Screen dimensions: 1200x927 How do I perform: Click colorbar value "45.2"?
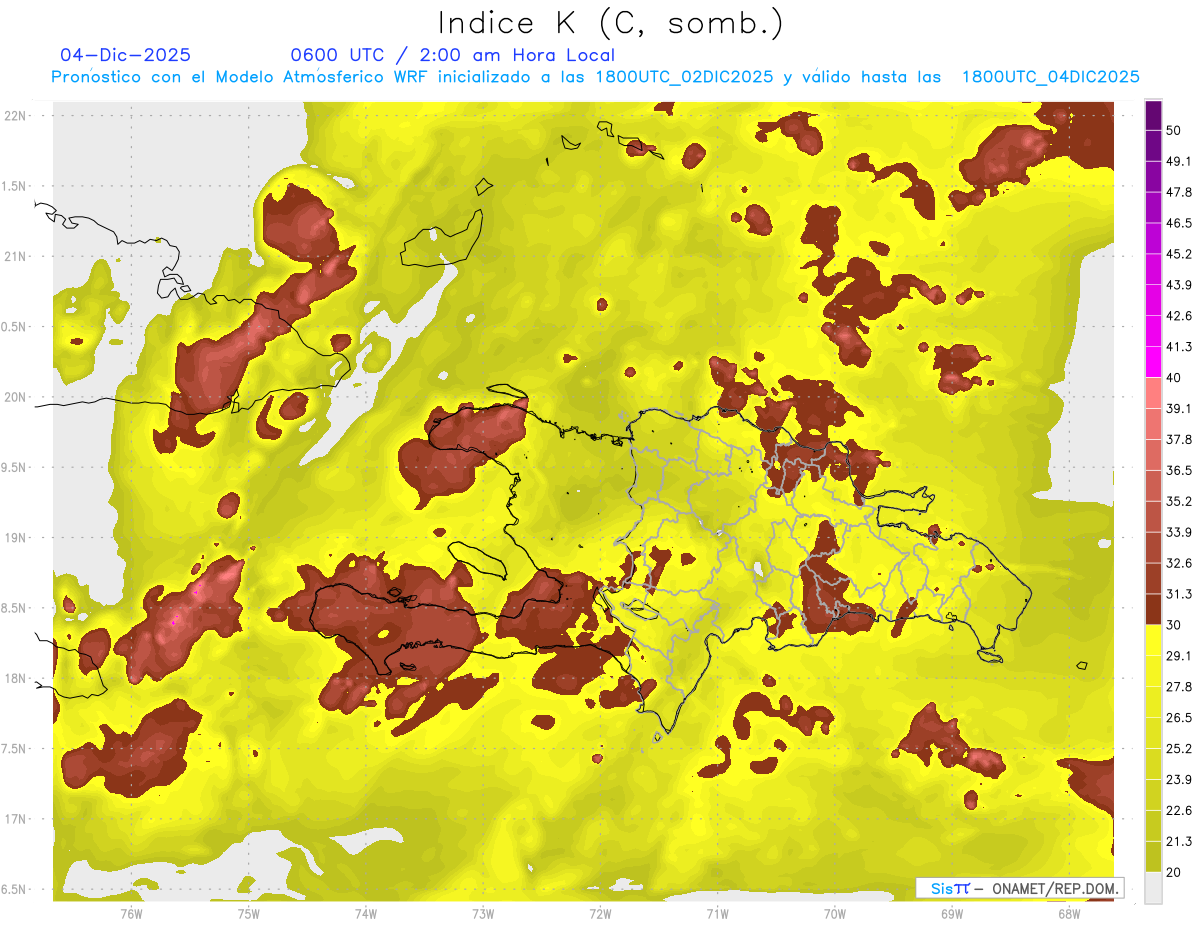[x=1179, y=254]
